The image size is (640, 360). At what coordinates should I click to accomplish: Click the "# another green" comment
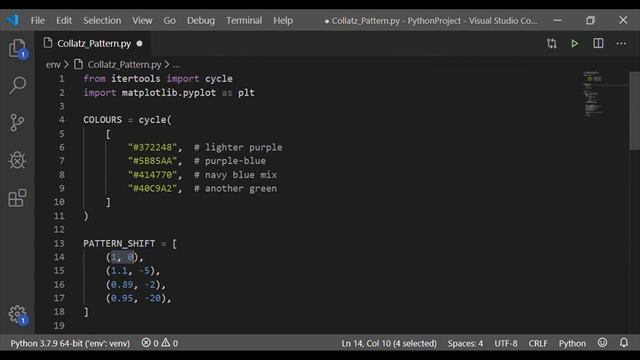pyautogui.click(x=236, y=189)
